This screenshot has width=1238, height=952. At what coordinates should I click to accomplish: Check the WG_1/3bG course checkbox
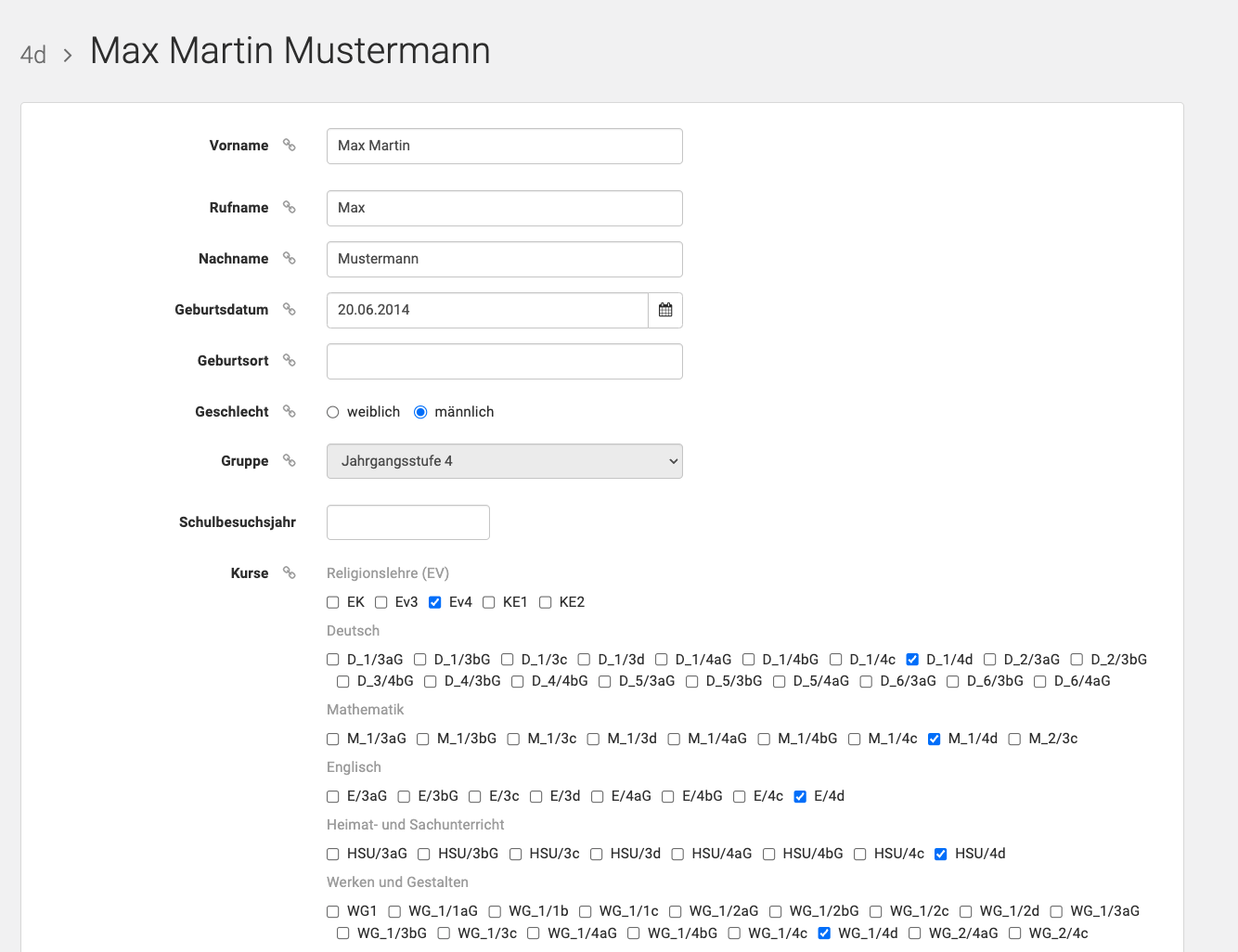343,933
